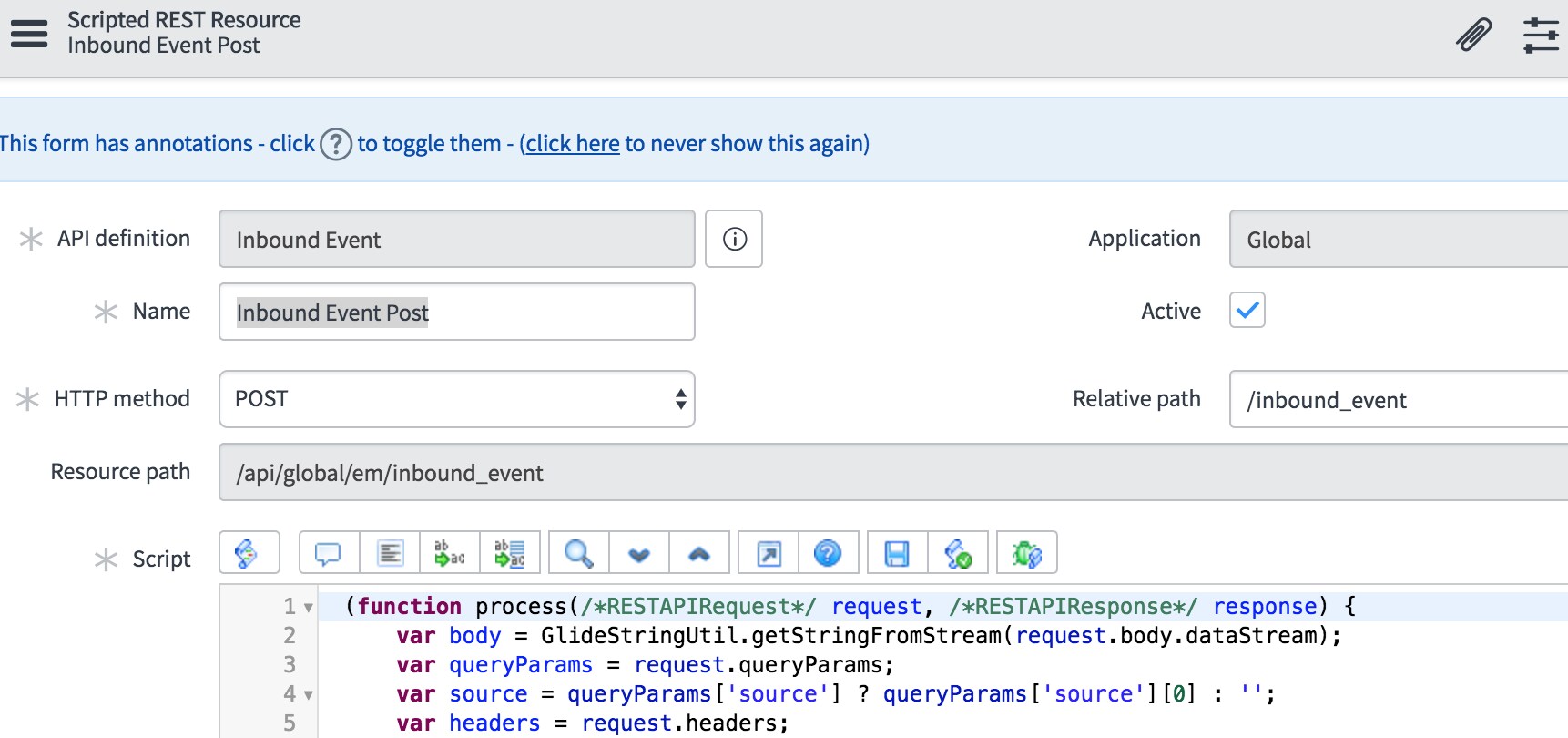Toggle the syntax editor icon

coord(249,553)
